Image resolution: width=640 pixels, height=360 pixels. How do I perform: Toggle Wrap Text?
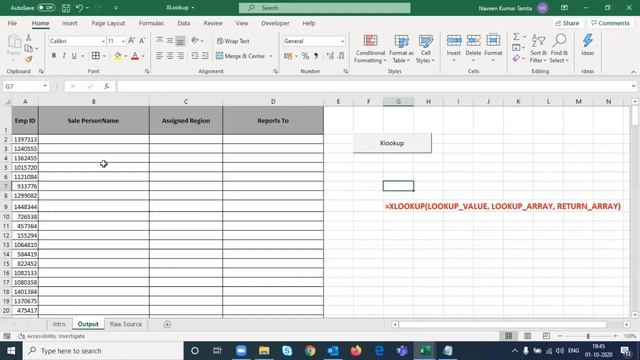[x=233, y=41]
